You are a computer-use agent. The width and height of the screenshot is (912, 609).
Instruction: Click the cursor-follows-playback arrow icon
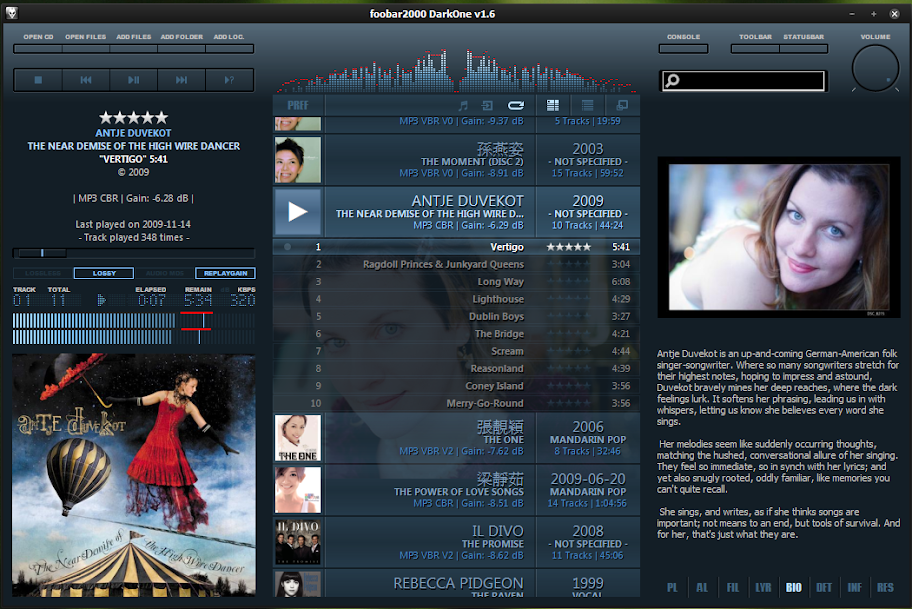487,105
